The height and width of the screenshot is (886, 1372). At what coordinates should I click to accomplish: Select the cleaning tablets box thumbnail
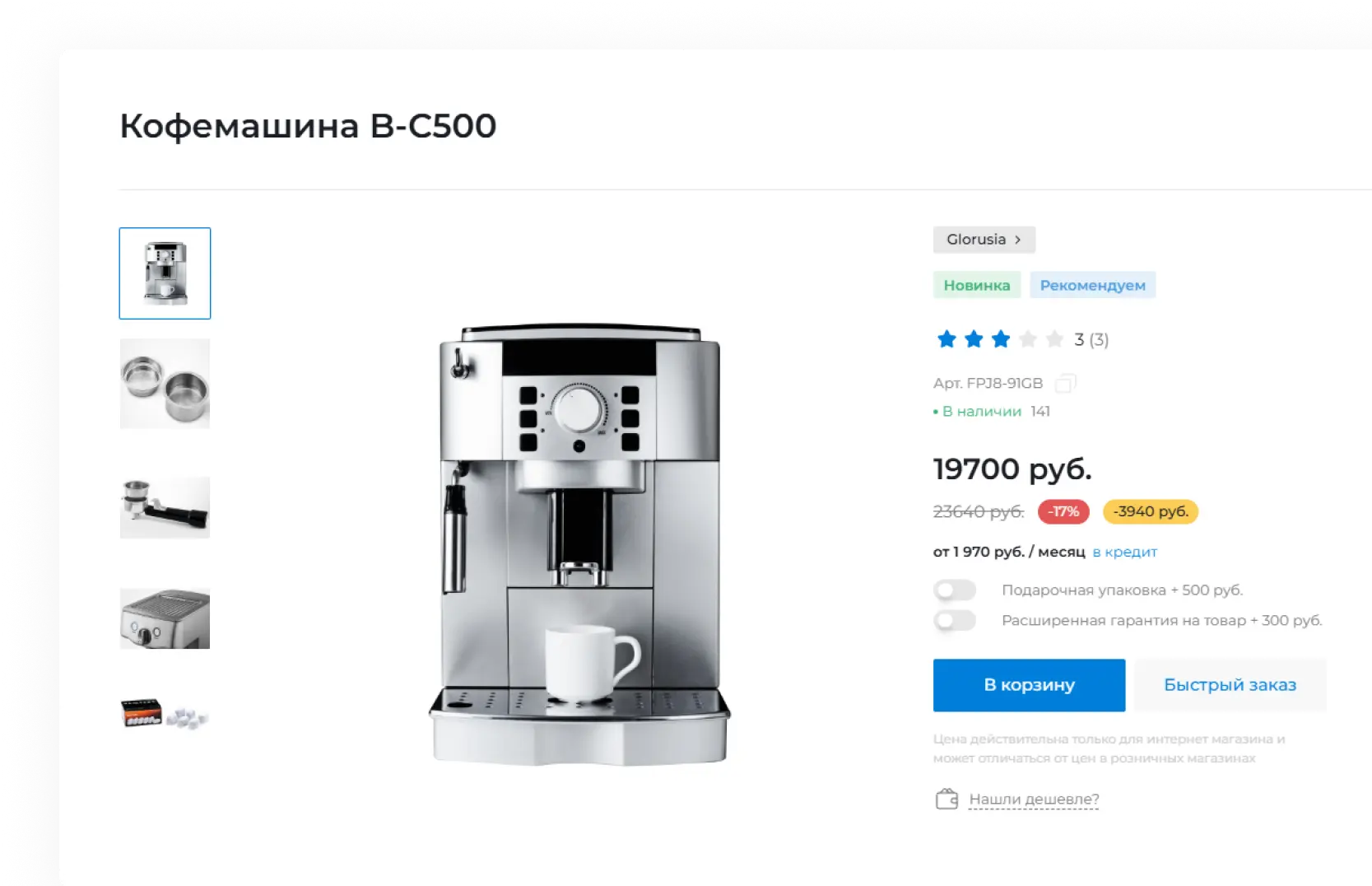point(165,713)
